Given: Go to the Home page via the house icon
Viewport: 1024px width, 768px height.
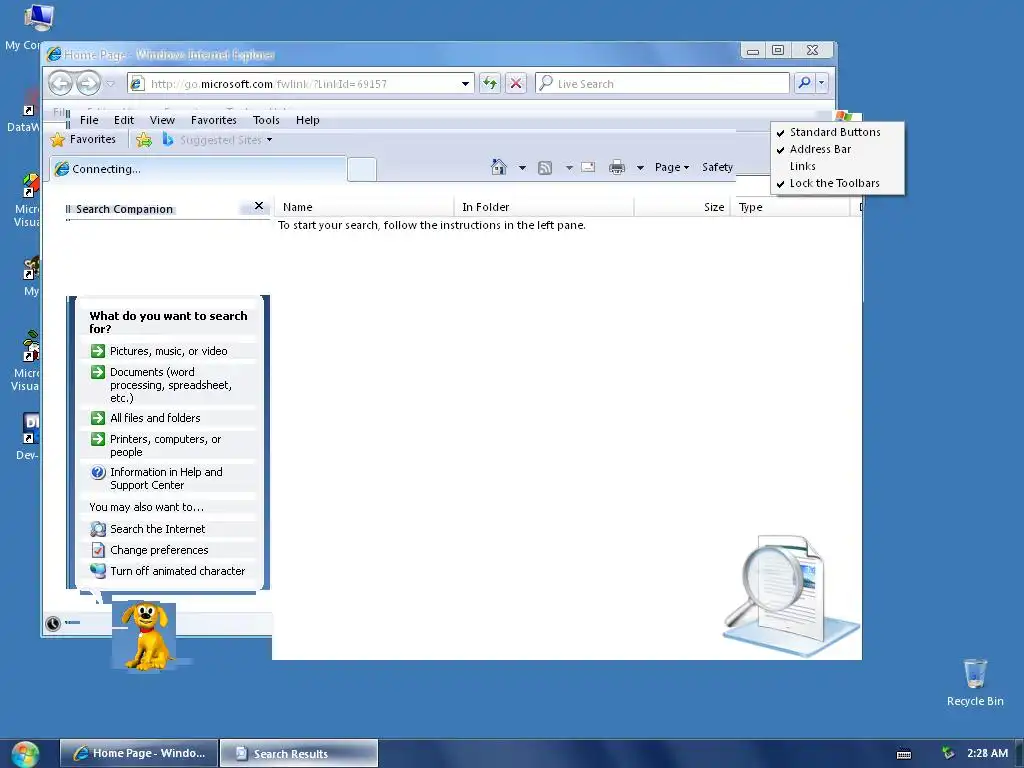Looking at the screenshot, I should [x=499, y=167].
